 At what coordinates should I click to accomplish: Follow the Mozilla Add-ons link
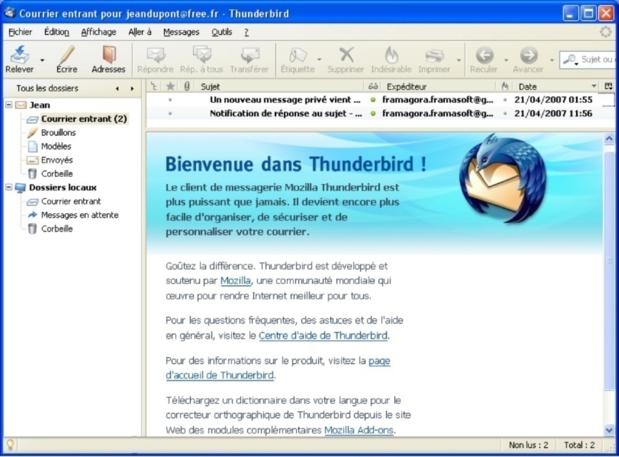tap(358, 430)
